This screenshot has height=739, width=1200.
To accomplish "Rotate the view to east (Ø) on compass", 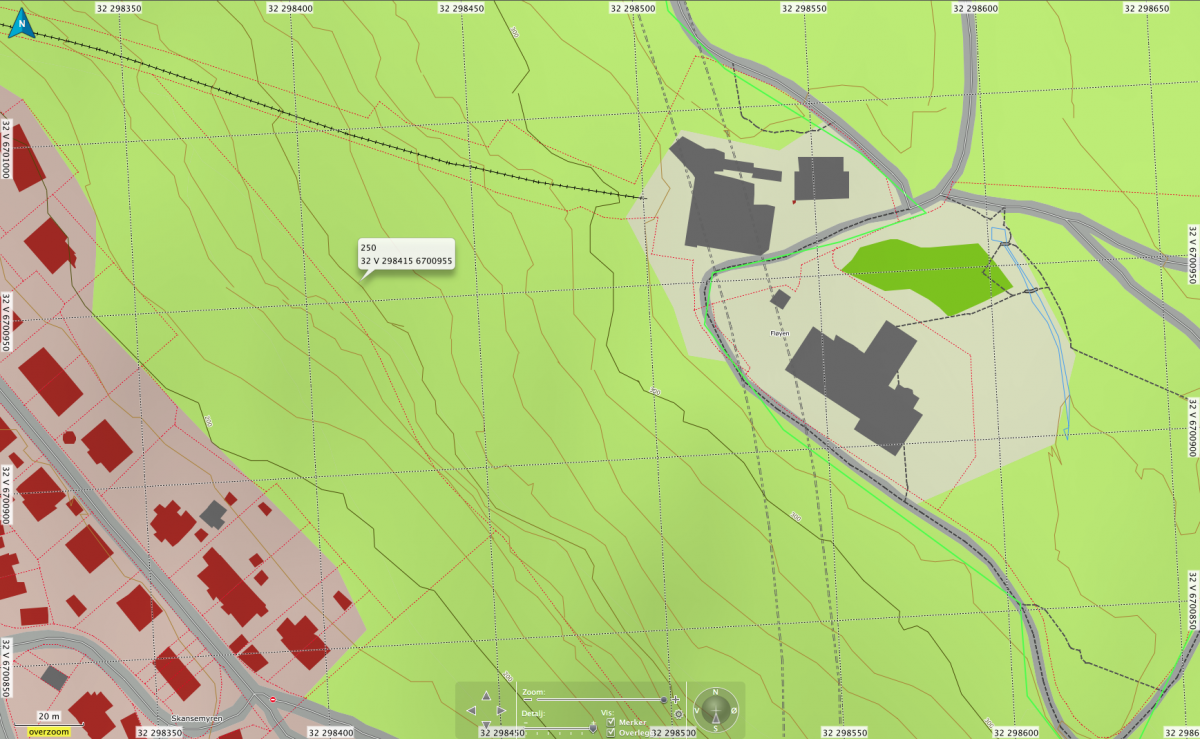I will (734, 710).
